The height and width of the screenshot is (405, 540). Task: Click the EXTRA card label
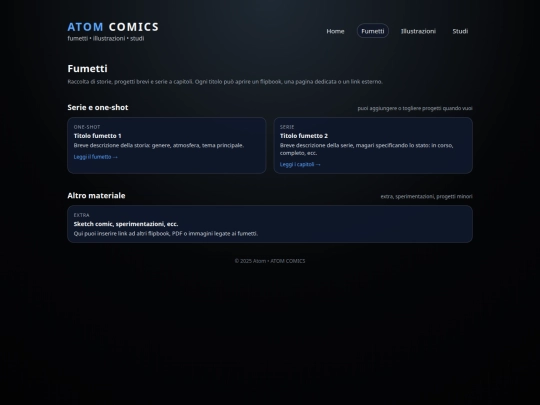click(81, 215)
